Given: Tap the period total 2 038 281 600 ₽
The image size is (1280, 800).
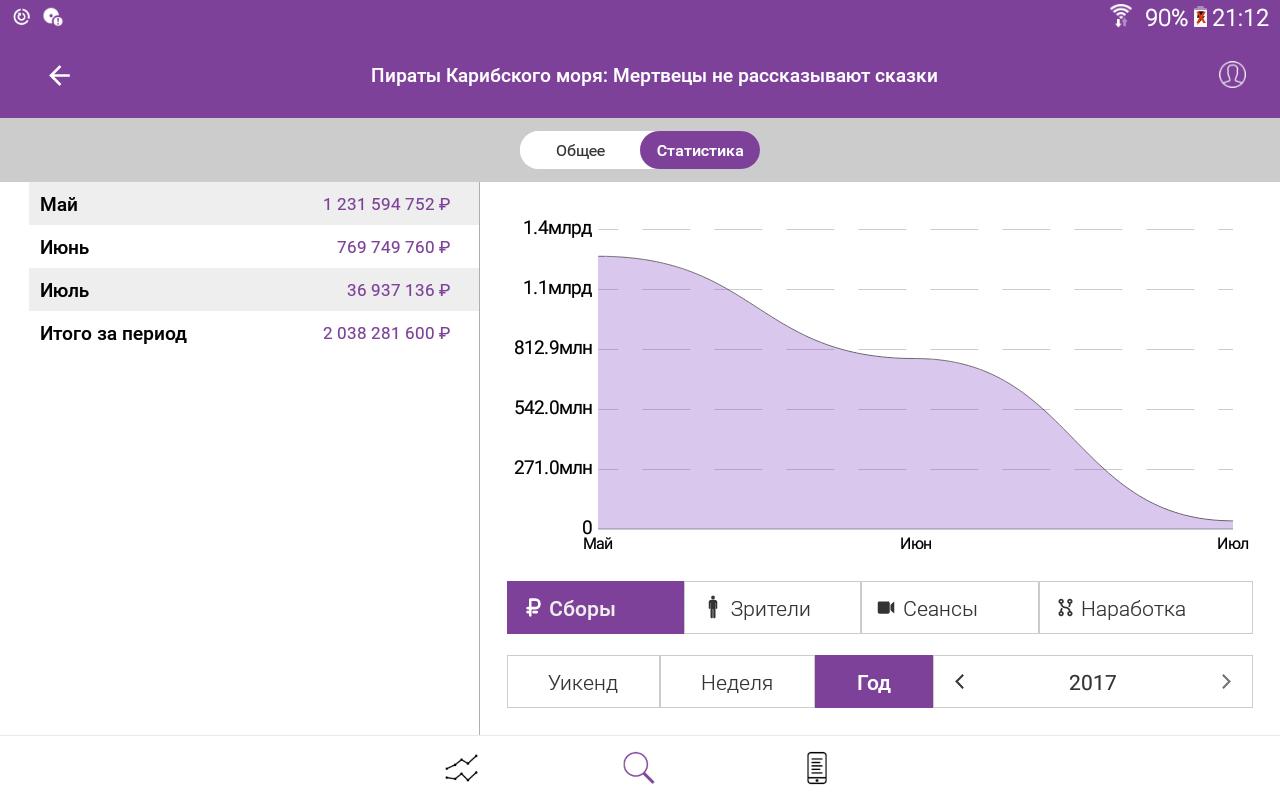Looking at the screenshot, I should pos(386,333).
